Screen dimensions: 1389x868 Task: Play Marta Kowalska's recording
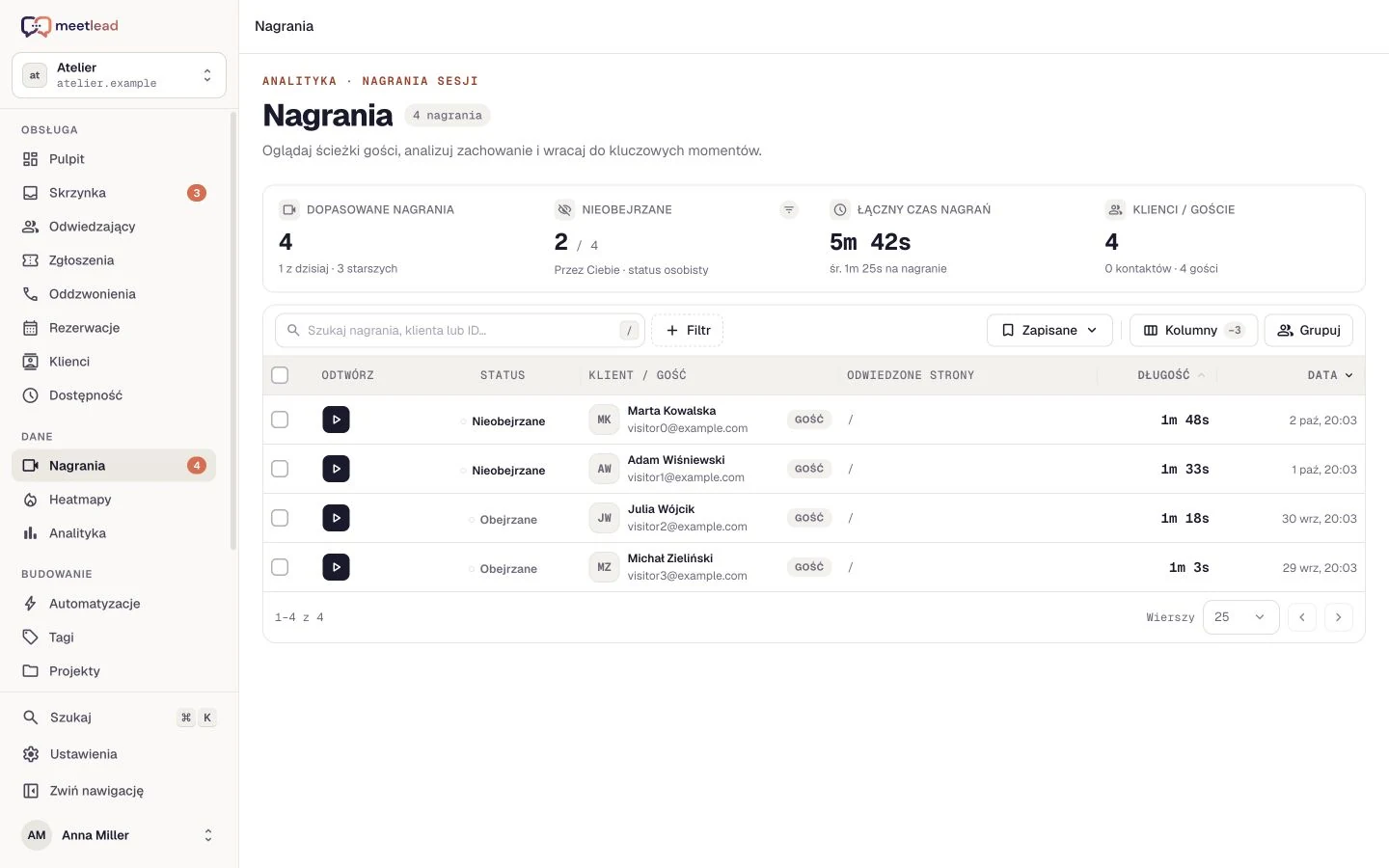click(x=336, y=420)
